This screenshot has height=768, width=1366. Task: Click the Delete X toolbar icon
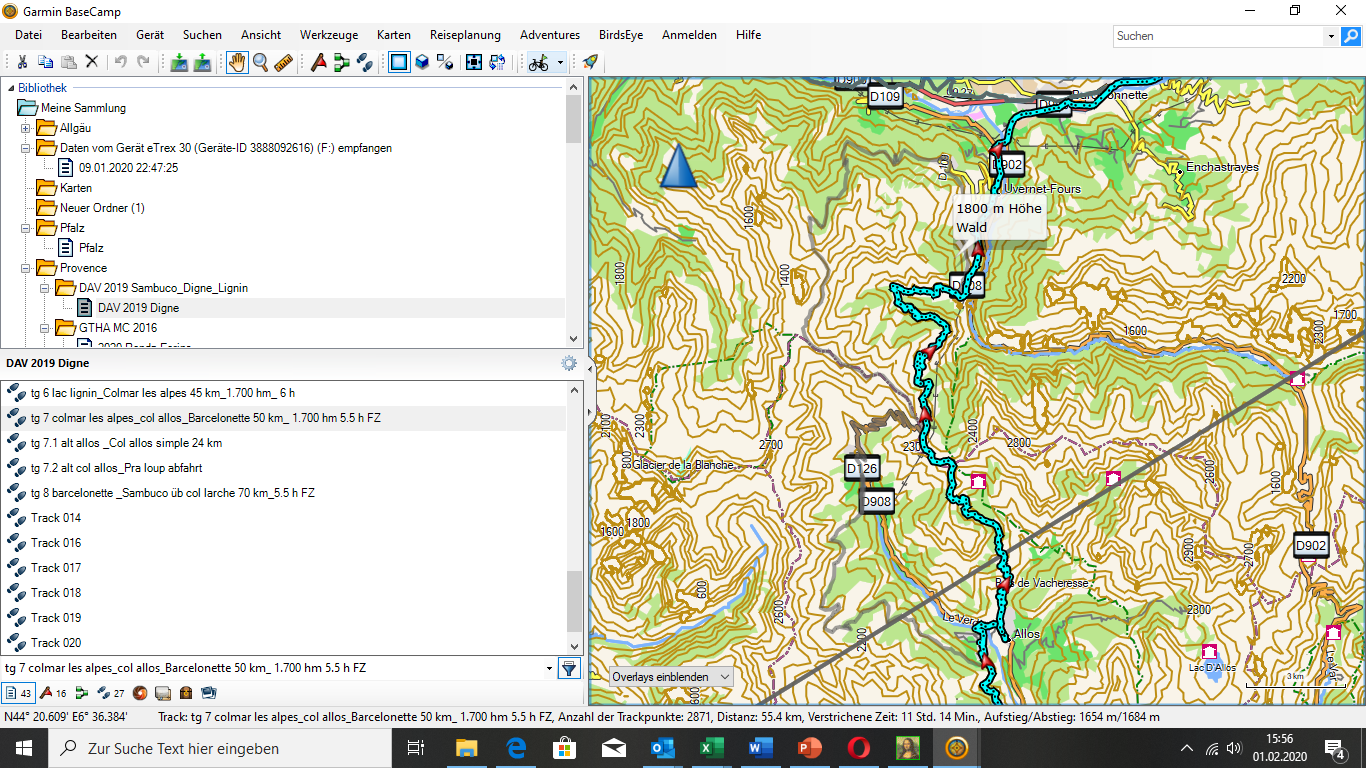[92, 62]
